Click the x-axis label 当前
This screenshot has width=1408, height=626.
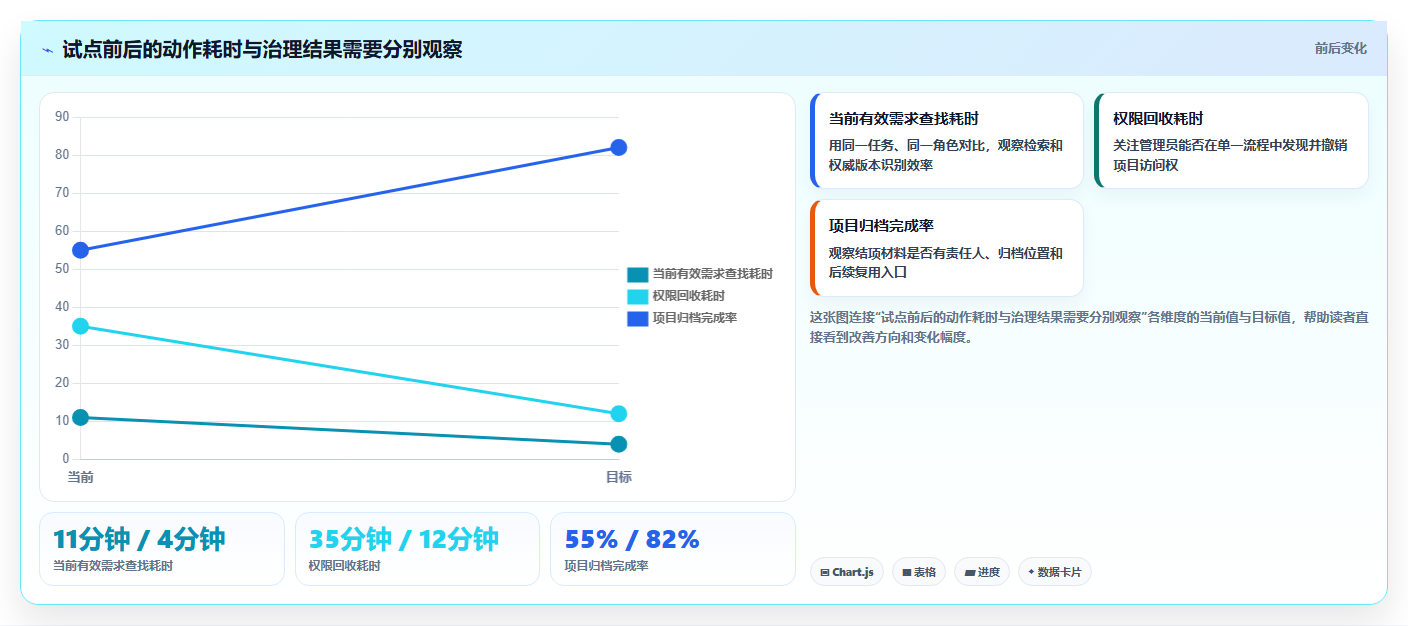(81, 477)
